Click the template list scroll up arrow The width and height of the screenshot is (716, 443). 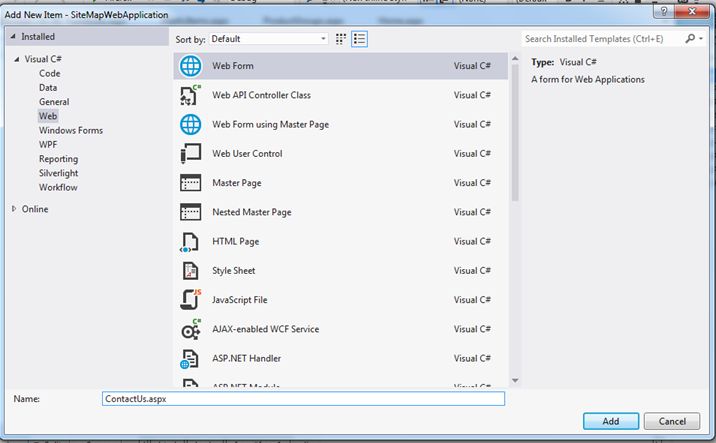[x=515, y=58]
